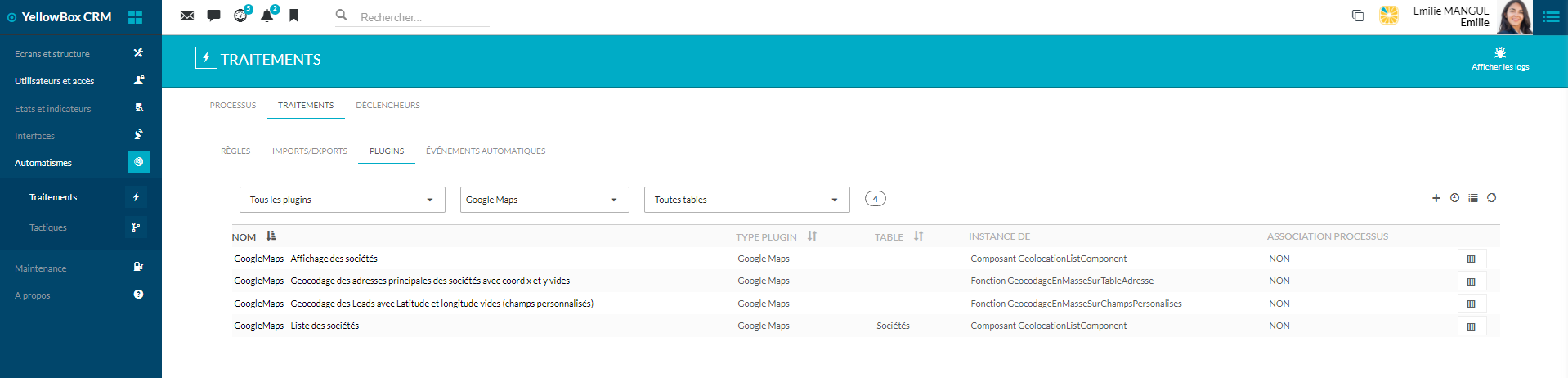Image resolution: width=1568 pixels, height=378 pixels.
Task: Delete GoogleMaps - Liste des sociétés row
Action: tap(1471, 326)
